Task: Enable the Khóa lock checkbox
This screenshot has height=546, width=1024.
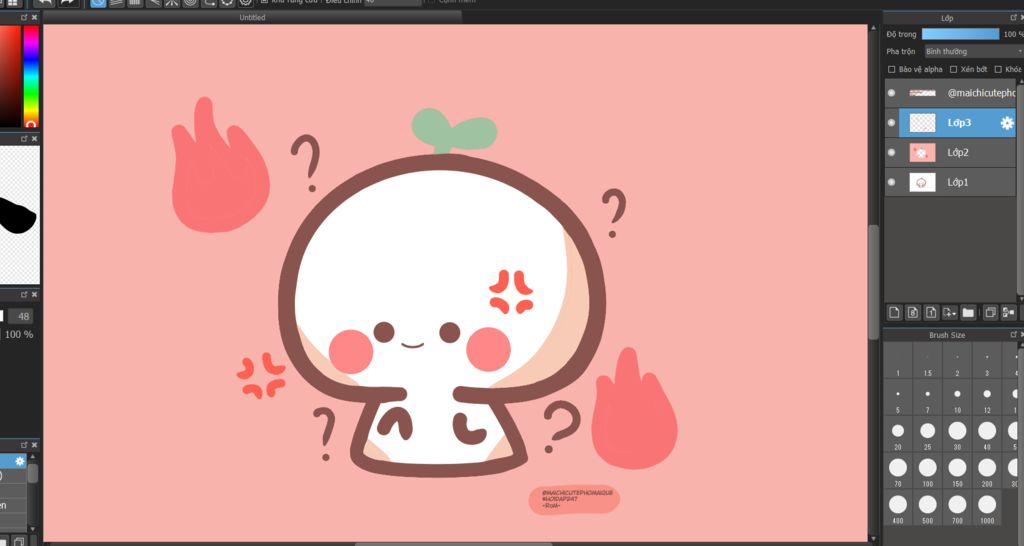Action: 998,69
